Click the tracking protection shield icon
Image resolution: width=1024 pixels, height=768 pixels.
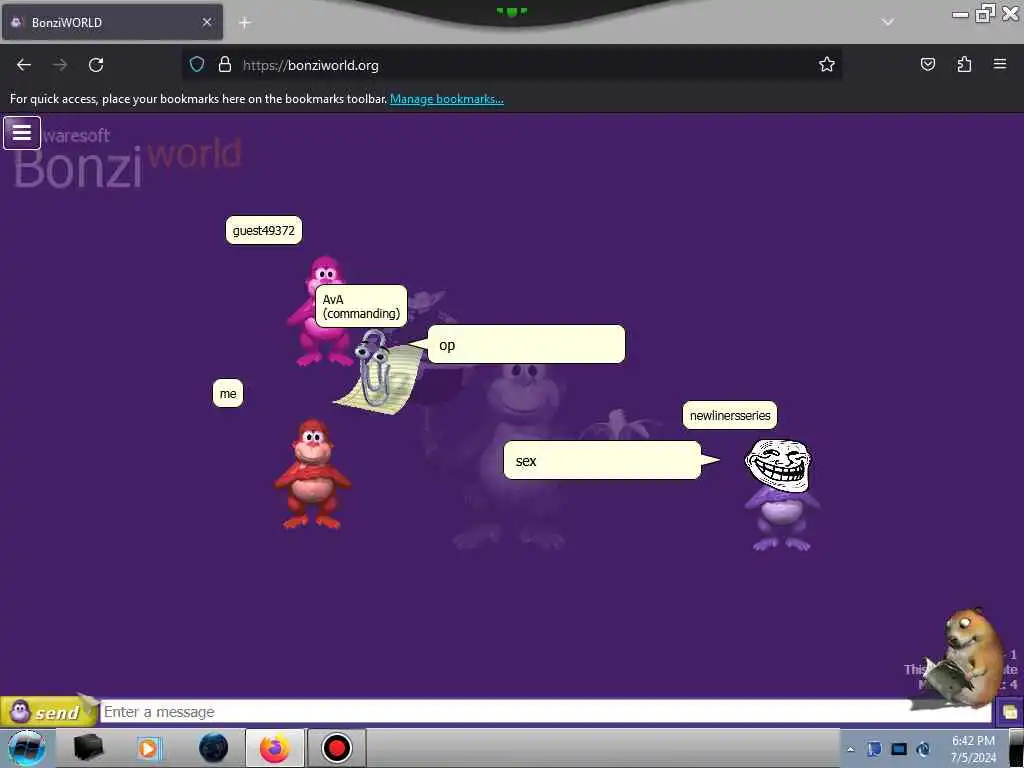pos(197,65)
